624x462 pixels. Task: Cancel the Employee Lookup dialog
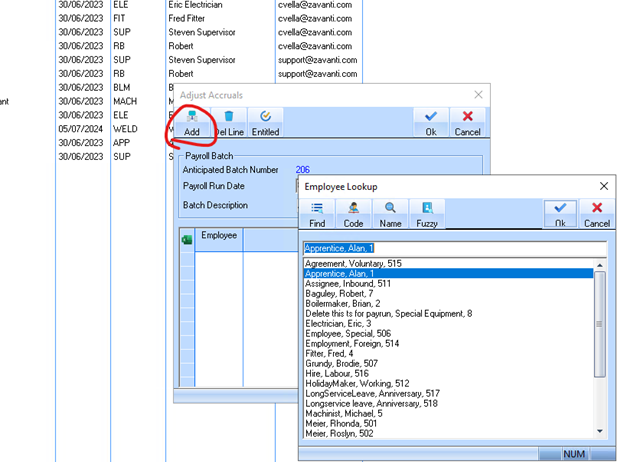pyautogui.click(x=596, y=214)
